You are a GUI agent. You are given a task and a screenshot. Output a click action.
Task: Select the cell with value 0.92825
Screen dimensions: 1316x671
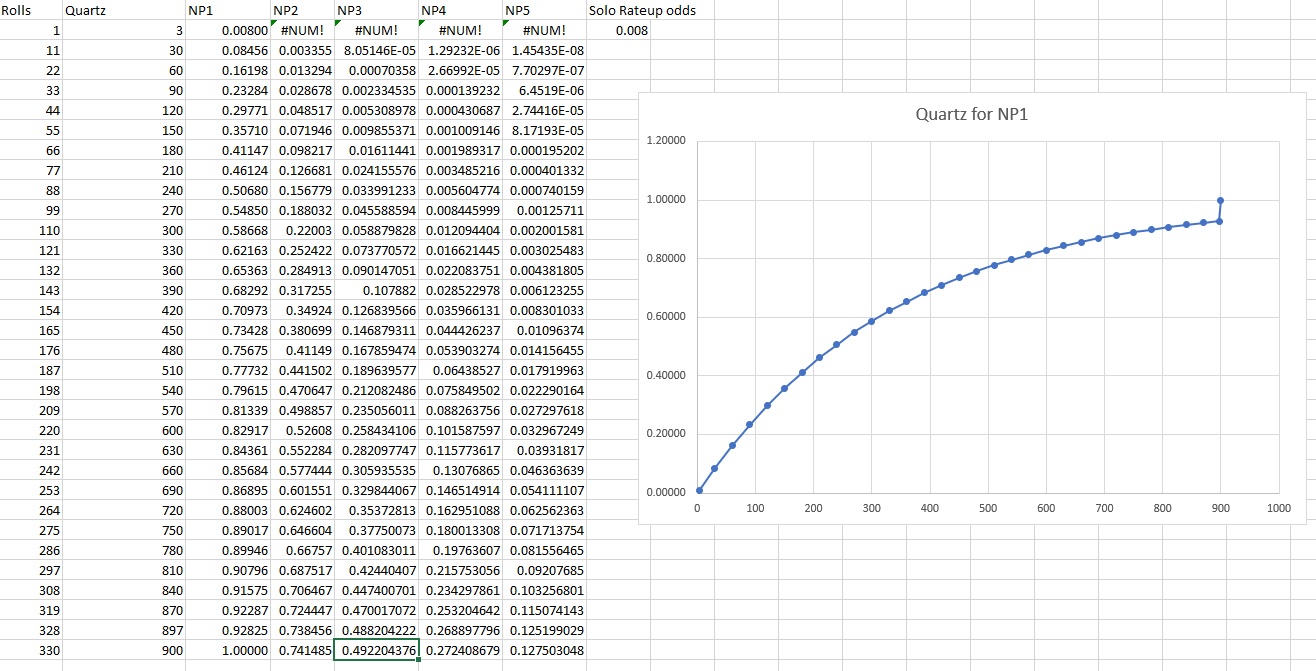coord(228,630)
